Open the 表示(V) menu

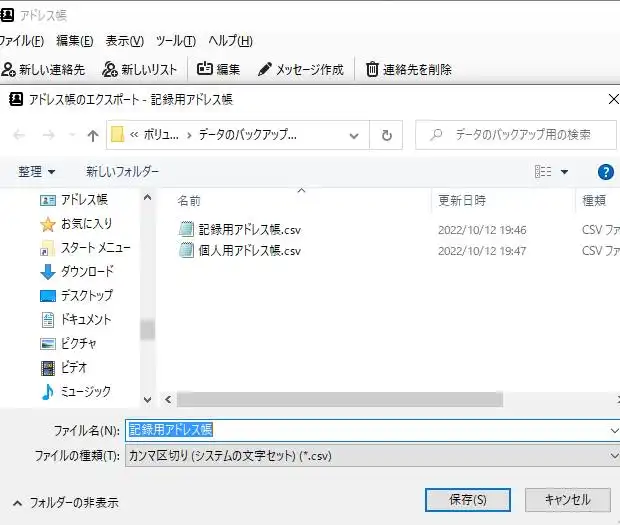(x=125, y=41)
